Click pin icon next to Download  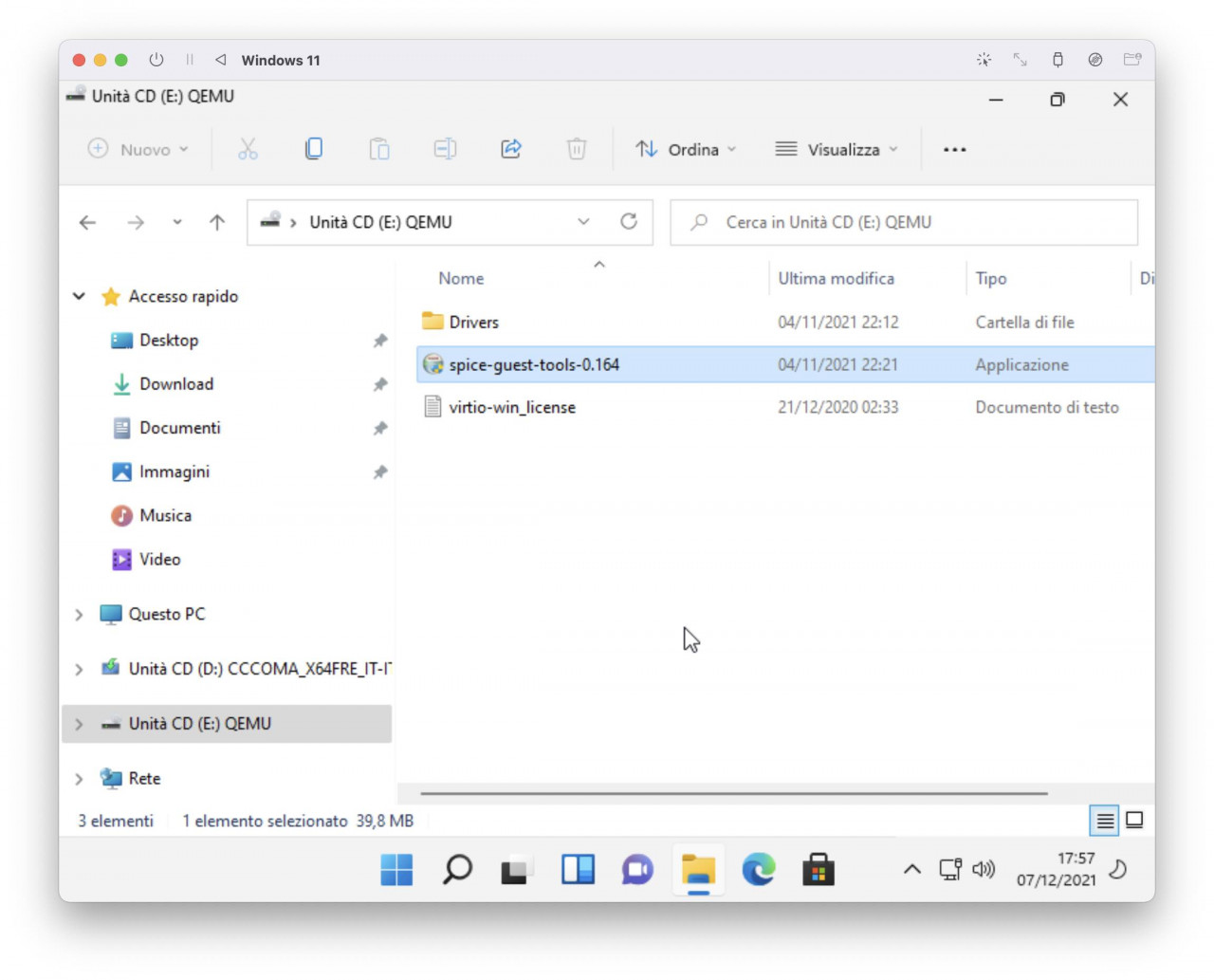point(380,384)
